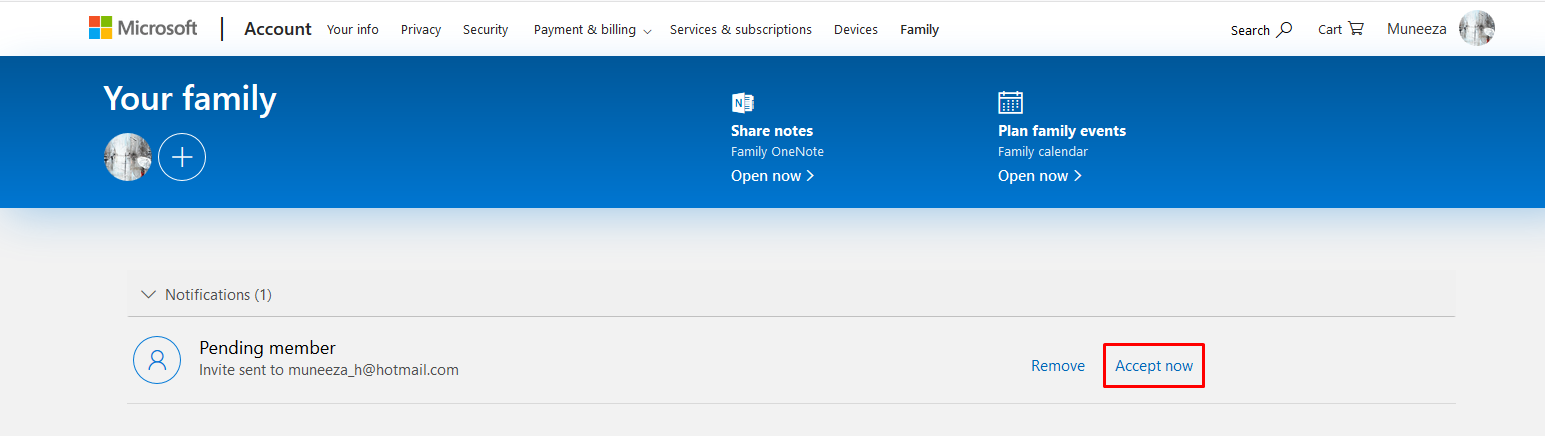Open the Privacy menu item
The image size is (1545, 436).
(x=421, y=30)
